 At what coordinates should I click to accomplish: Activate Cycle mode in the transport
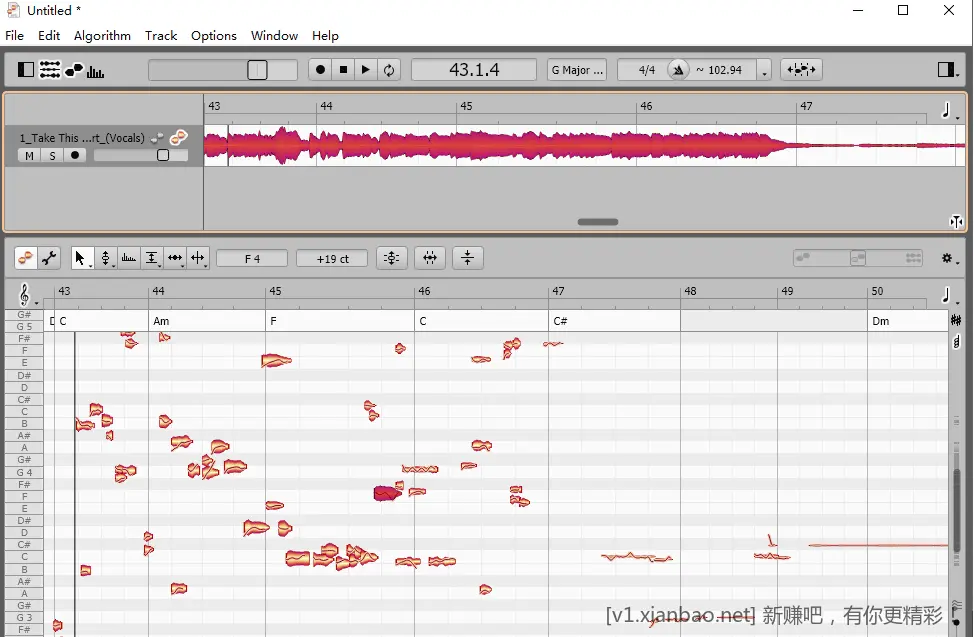coord(388,69)
